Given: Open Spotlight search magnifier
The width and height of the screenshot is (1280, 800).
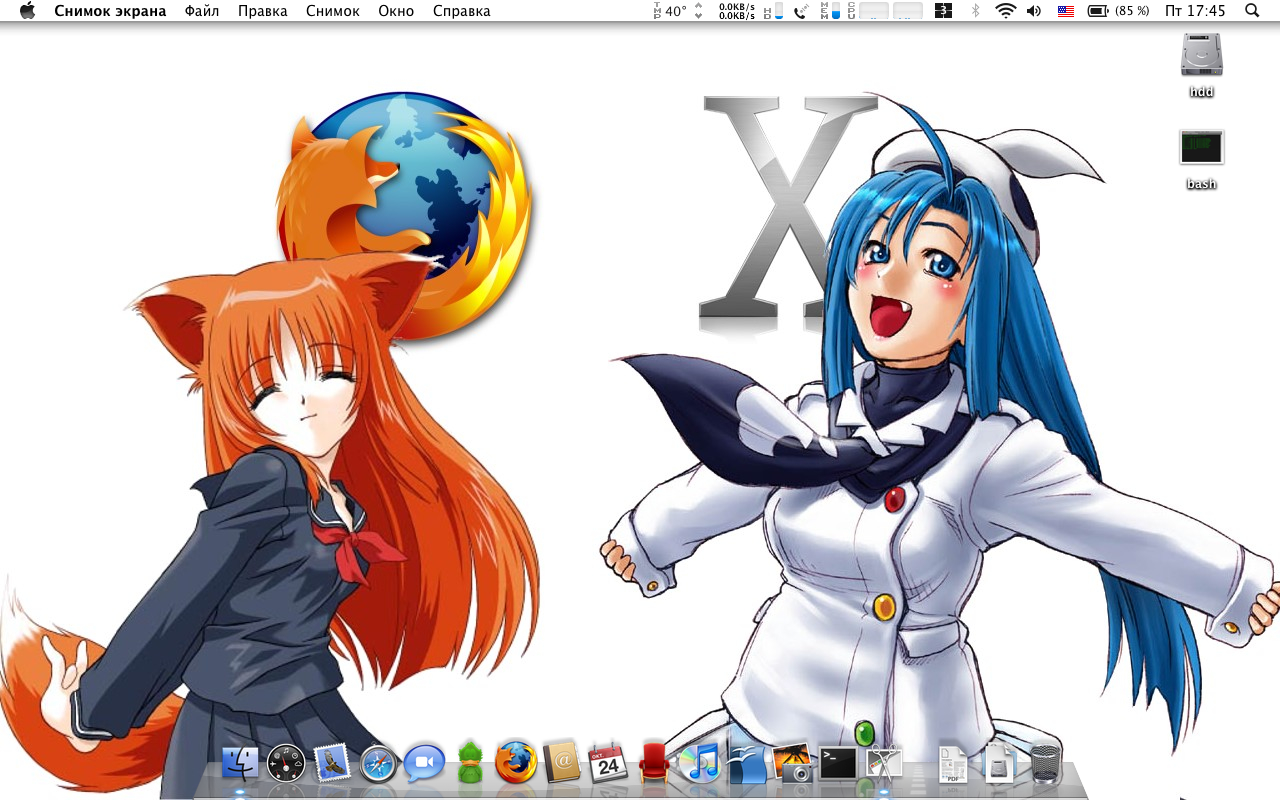Looking at the screenshot, I should [1253, 11].
